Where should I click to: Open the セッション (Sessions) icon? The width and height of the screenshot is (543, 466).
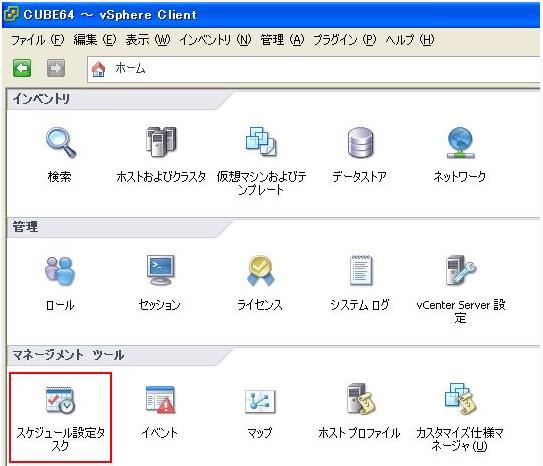click(160, 270)
